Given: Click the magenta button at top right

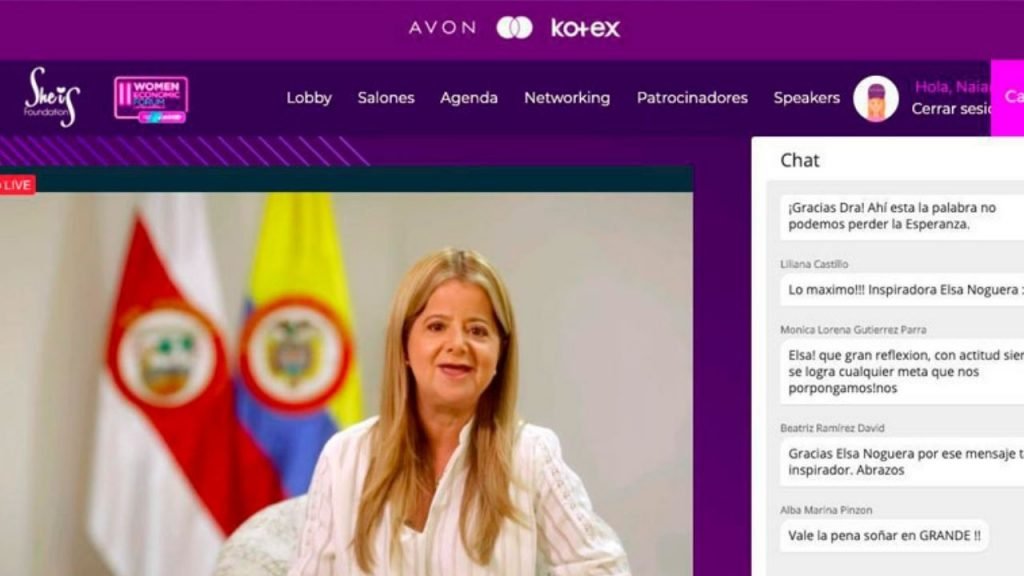Looking at the screenshot, I should click(x=1007, y=97).
